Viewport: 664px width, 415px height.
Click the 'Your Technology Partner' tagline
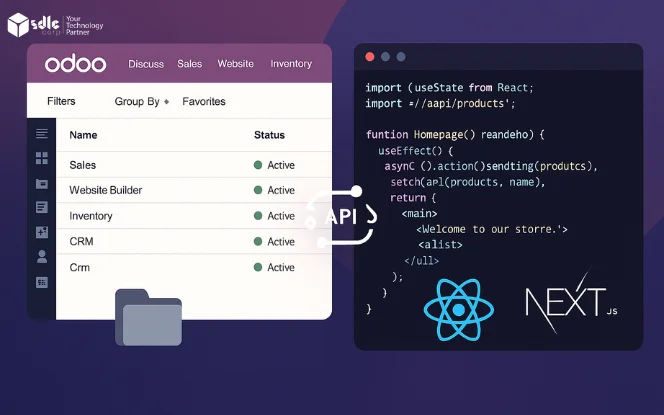pyautogui.click(x=84, y=25)
